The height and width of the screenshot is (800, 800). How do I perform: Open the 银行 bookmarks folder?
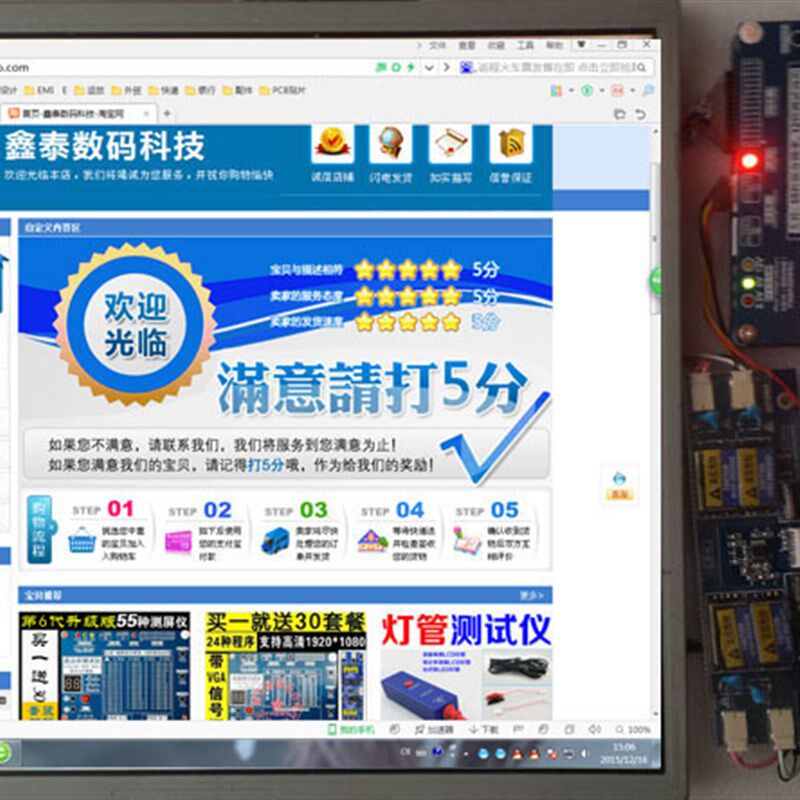200,90
